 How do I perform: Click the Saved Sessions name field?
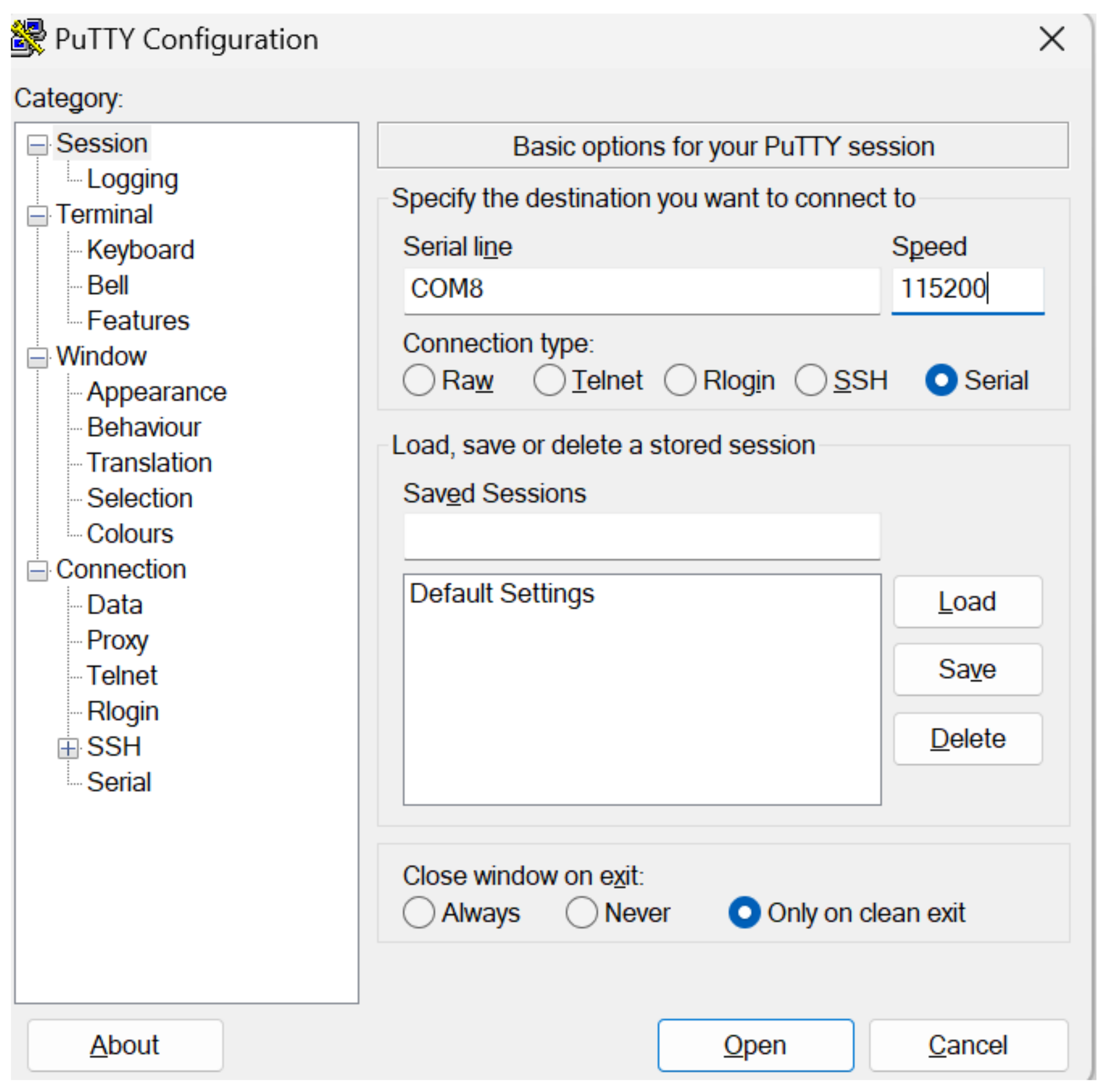click(641, 536)
